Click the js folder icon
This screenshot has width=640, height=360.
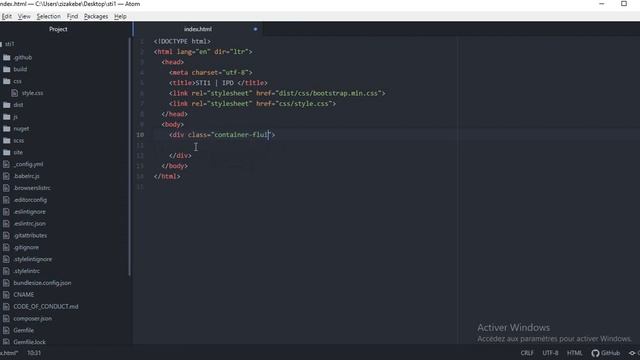point(7,117)
